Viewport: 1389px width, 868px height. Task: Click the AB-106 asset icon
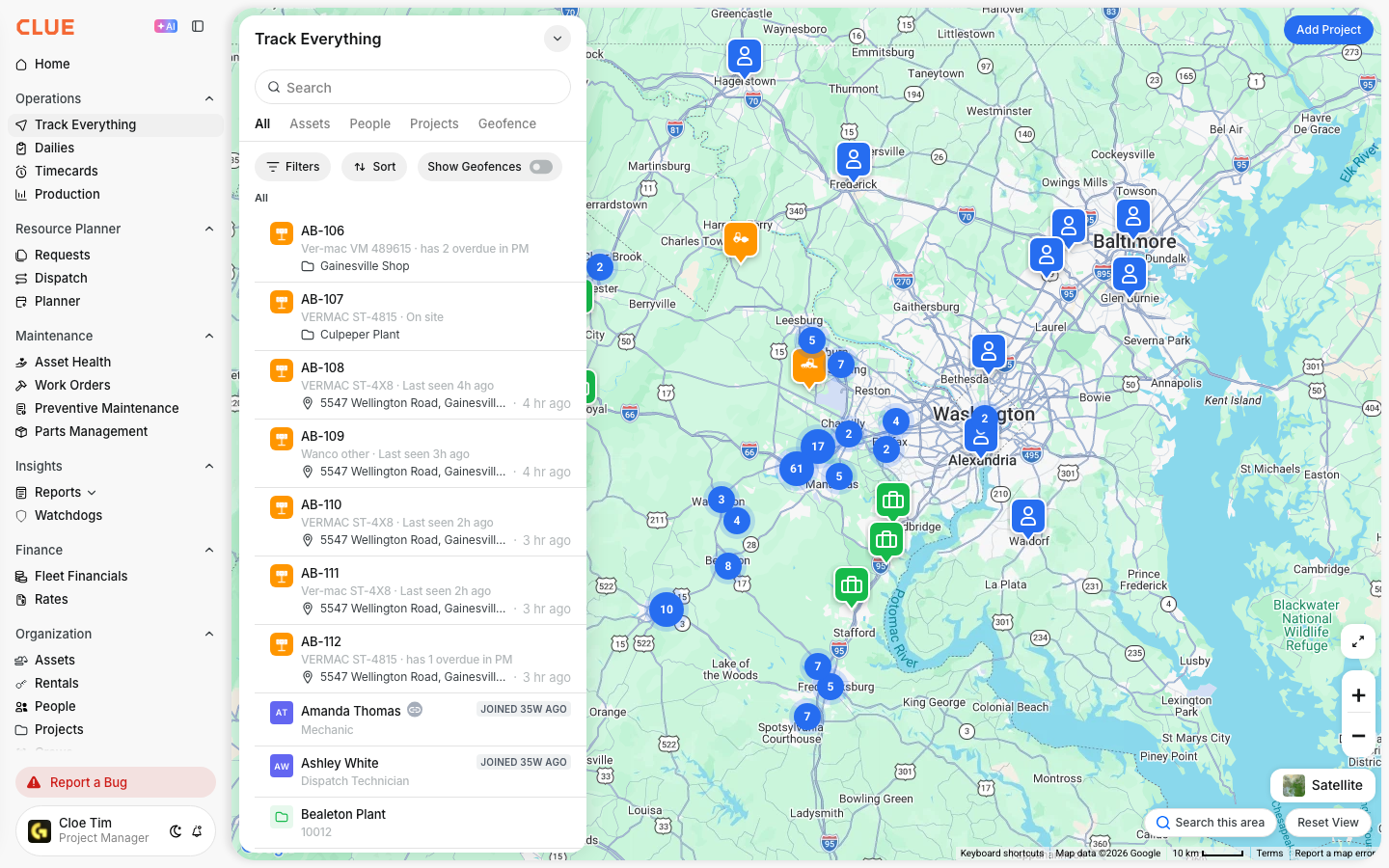click(282, 233)
